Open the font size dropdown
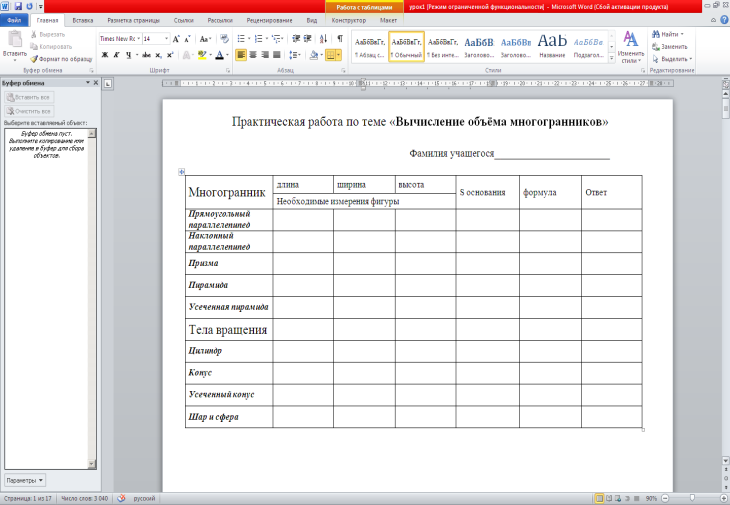 point(164,38)
